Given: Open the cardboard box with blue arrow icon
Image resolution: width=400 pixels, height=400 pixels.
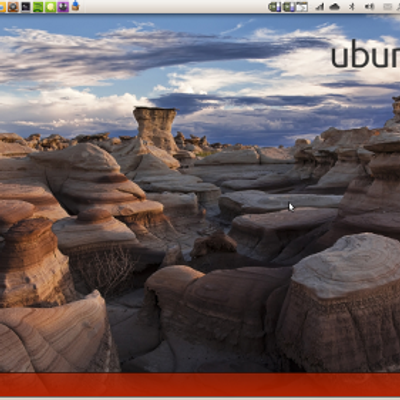Looking at the screenshot, I should point(75,6).
